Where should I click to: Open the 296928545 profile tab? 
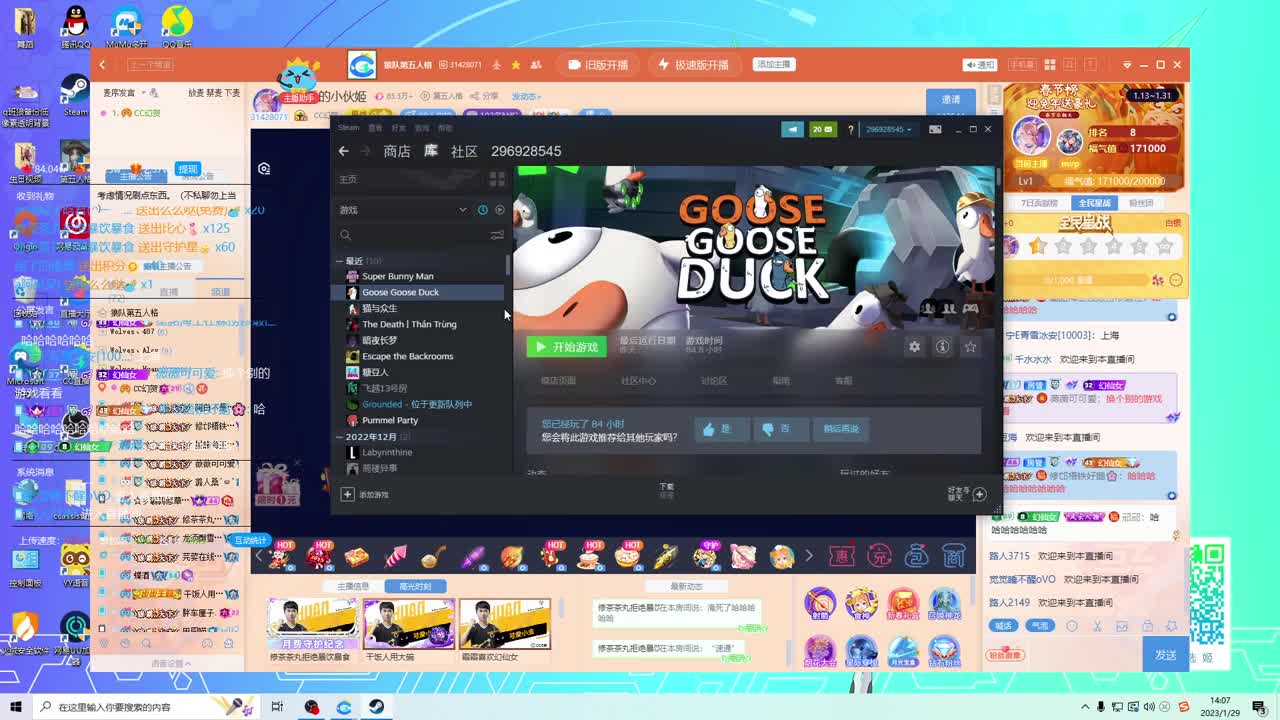pos(526,151)
